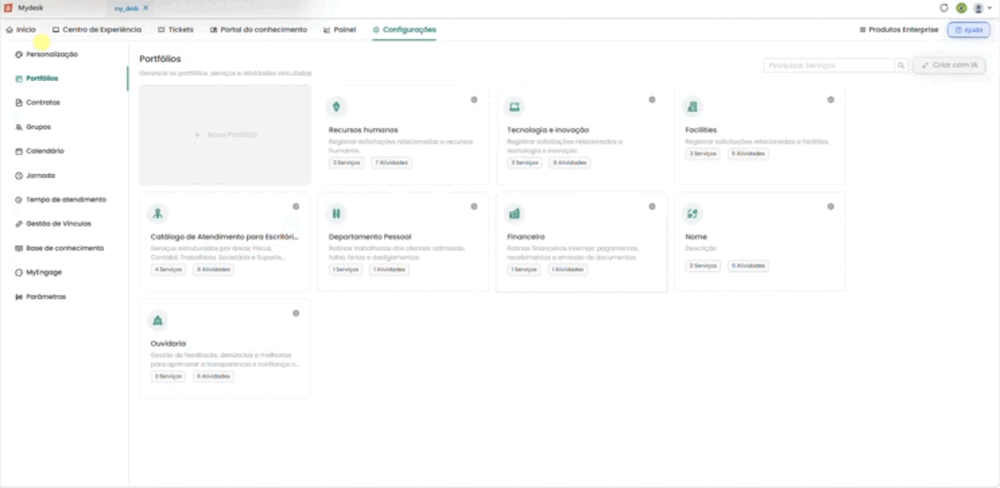Screen dimensions: 1000x488
Task: Open gear settings on Departamento Pessoal card
Action: tap(474, 207)
